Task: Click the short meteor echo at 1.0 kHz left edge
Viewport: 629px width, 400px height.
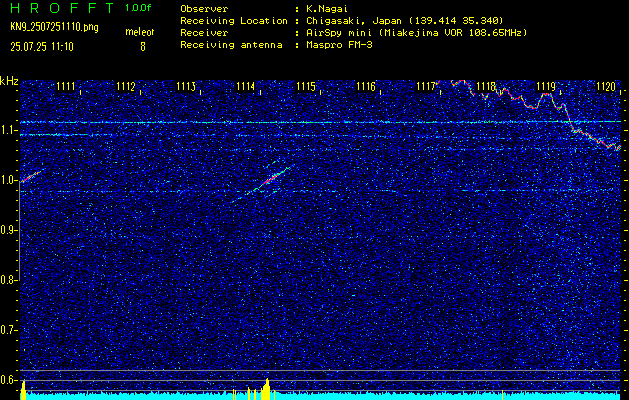Action: [x=31, y=176]
